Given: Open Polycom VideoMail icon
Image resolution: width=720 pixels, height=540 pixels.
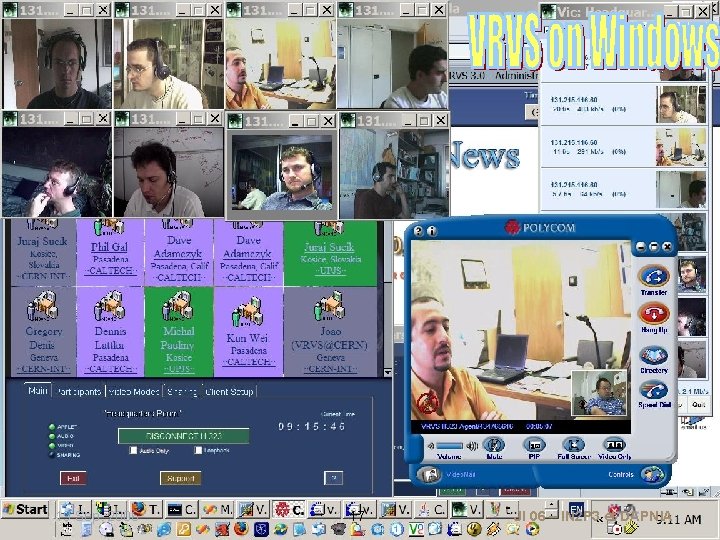Looking at the screenshot, I should coord(430,475).
